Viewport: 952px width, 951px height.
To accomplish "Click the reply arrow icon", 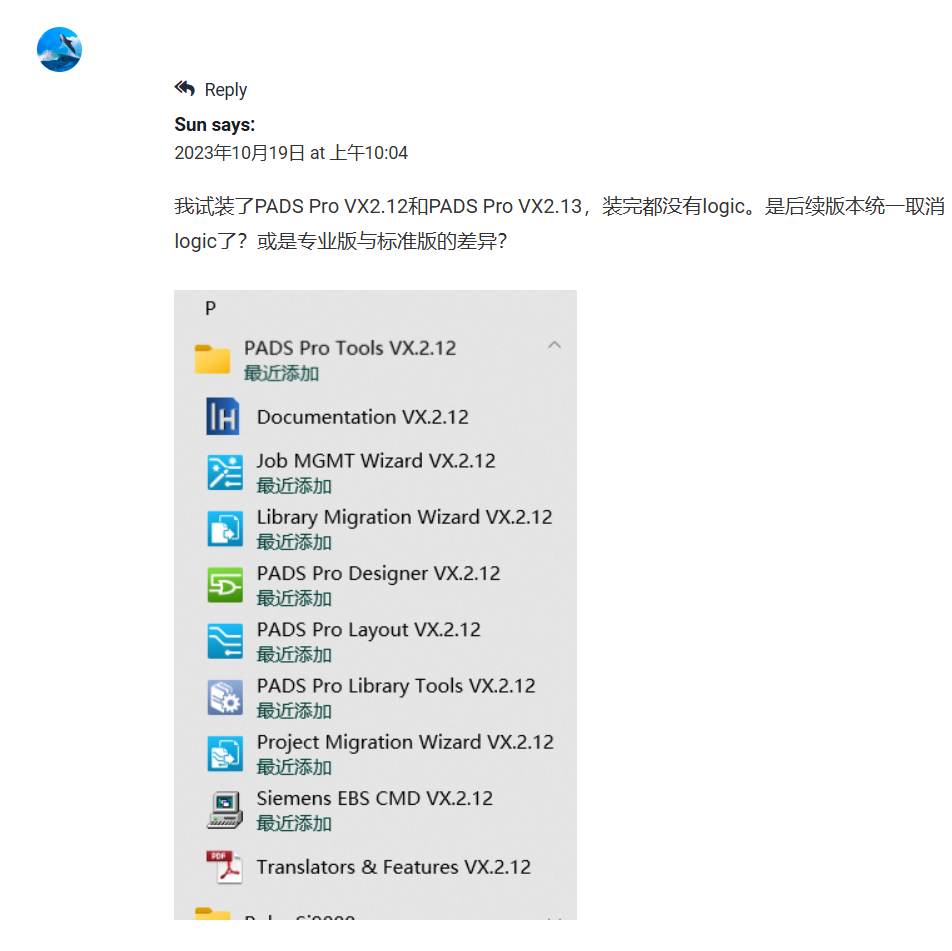I will coord(185,89).
